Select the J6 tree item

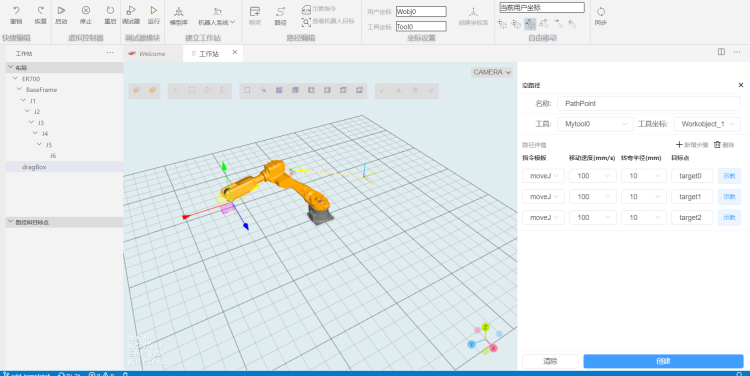pos(53,155)
